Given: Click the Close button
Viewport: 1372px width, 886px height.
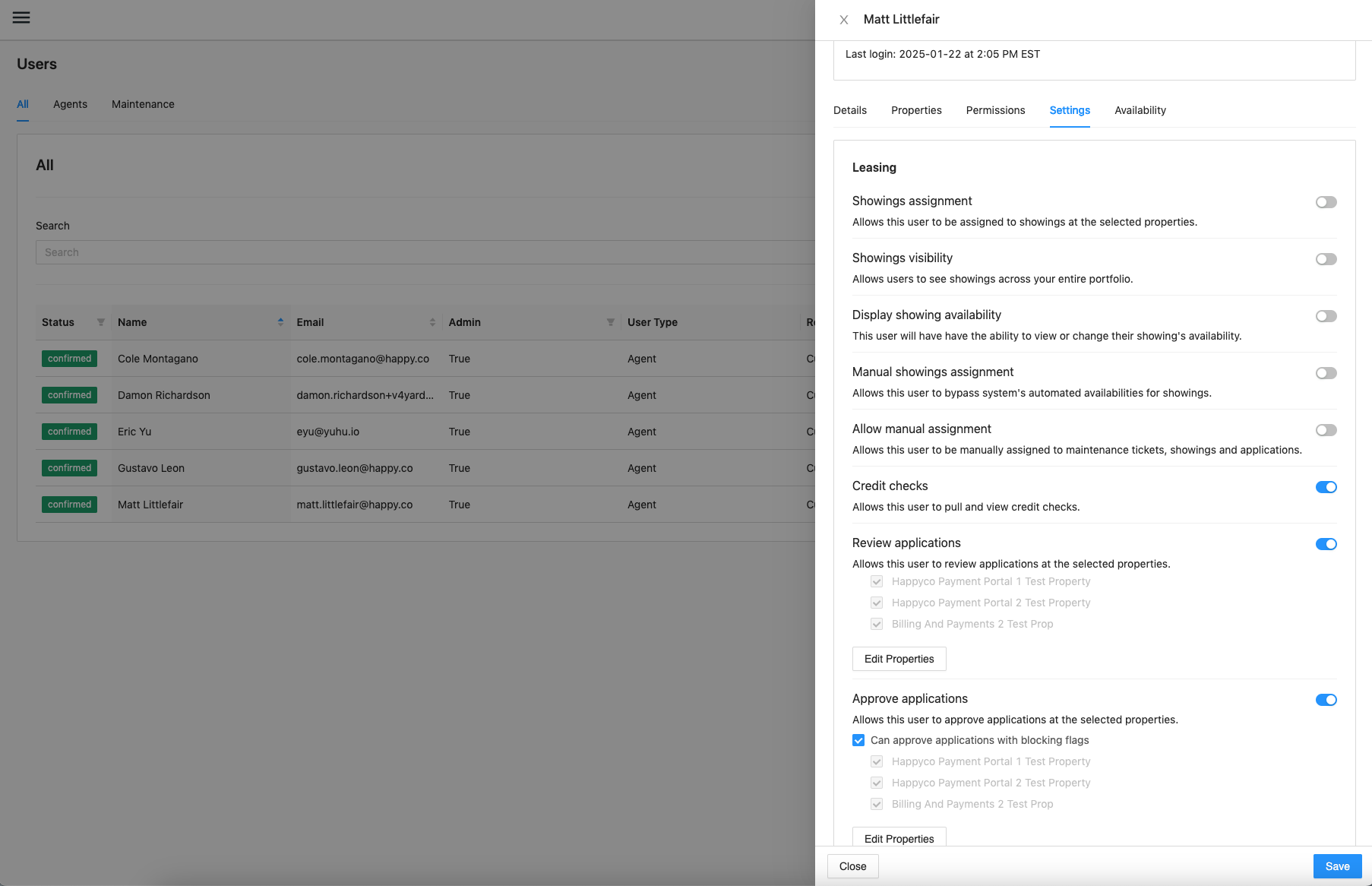Looking at the screenshot, I should [x=853, y=866].
